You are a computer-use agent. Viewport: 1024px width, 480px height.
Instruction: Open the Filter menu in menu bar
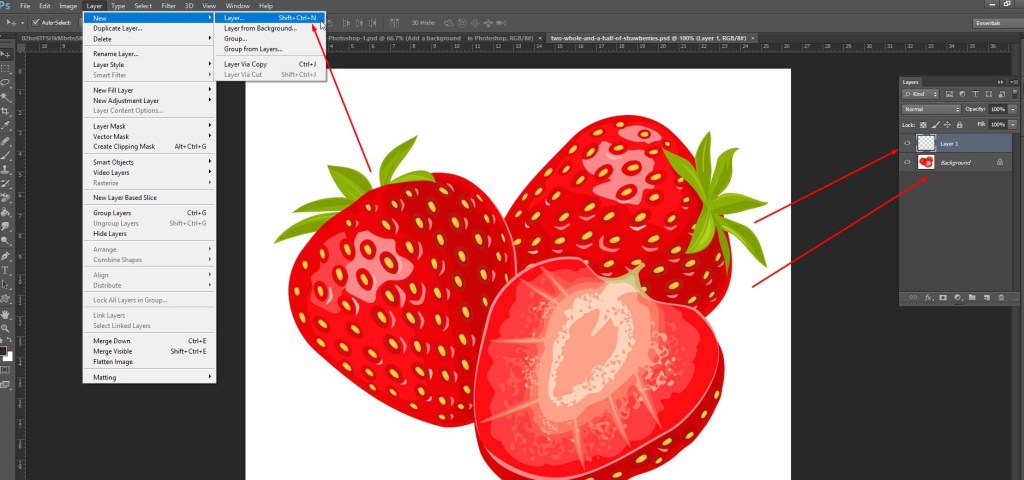(168, 6)
